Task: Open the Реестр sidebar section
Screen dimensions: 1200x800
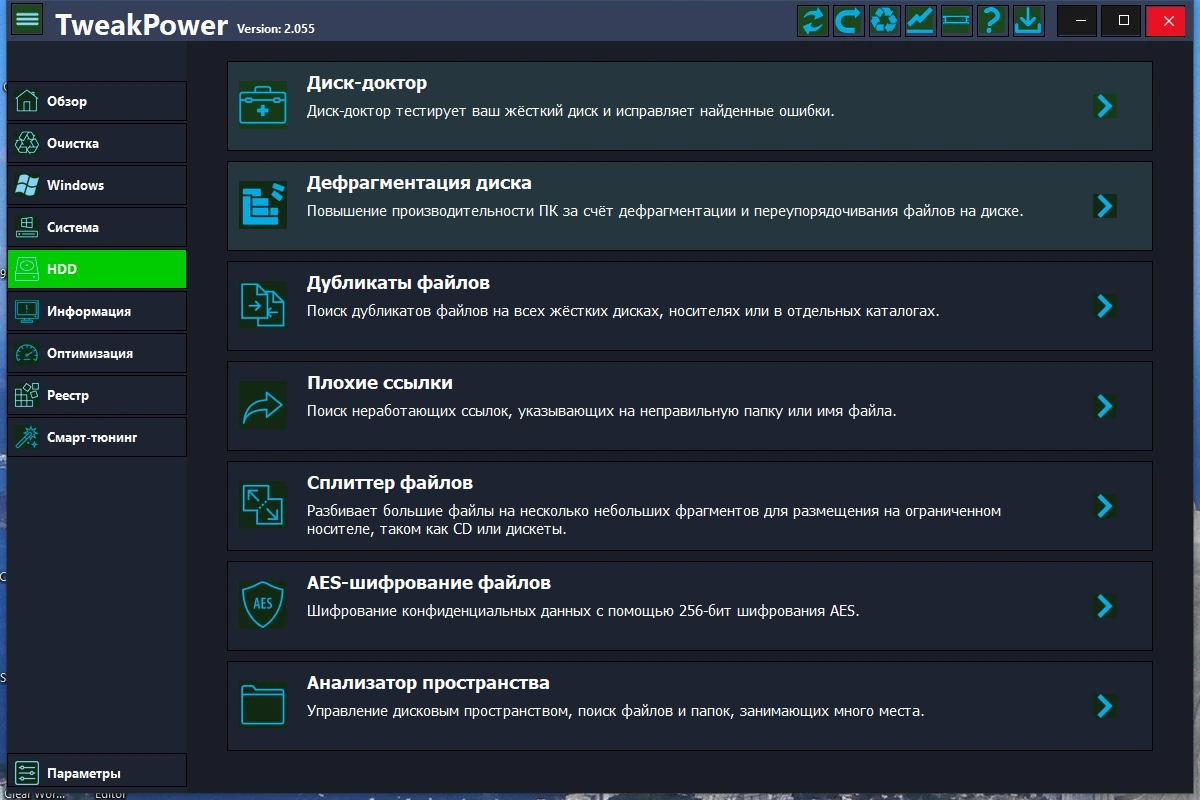Action: click(97, 395)
